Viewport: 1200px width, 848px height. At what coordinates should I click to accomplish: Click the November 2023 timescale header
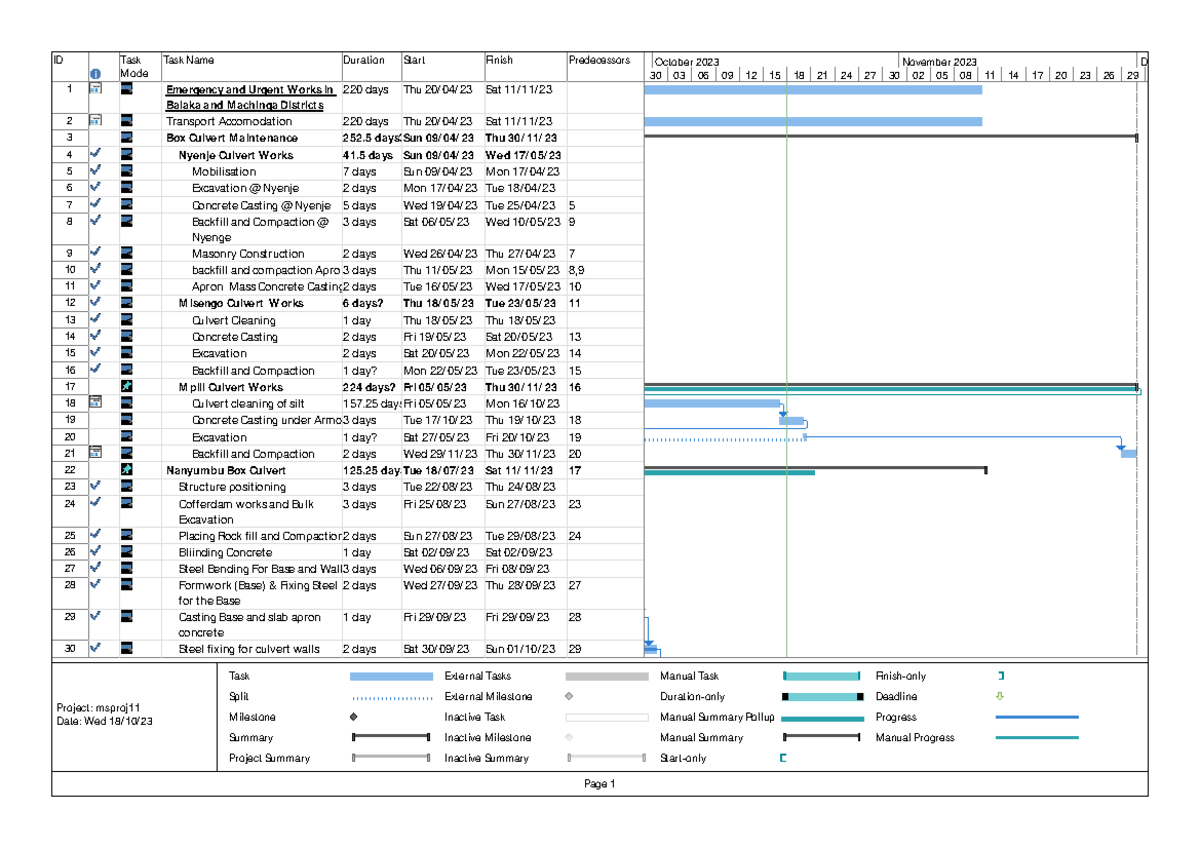point(941,62)
